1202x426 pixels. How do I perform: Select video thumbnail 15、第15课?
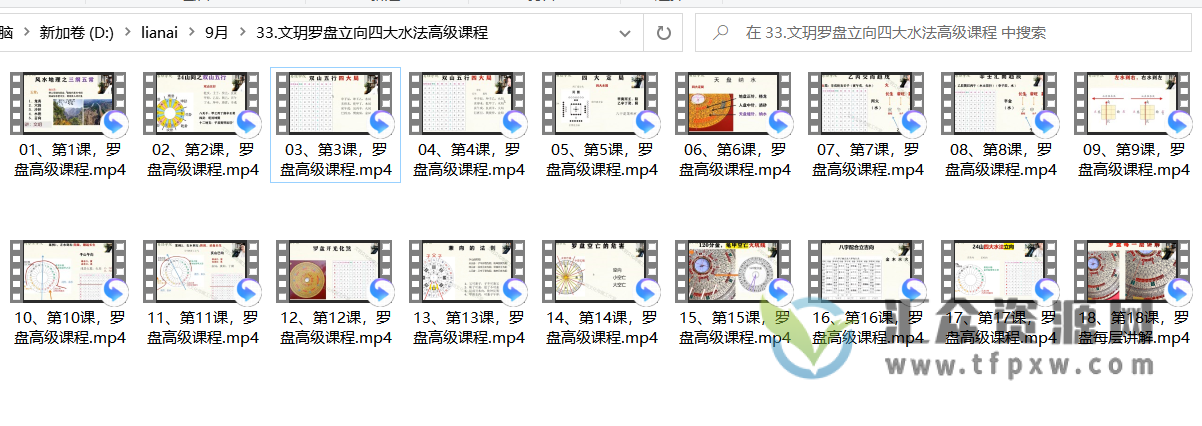coord(735,272)
